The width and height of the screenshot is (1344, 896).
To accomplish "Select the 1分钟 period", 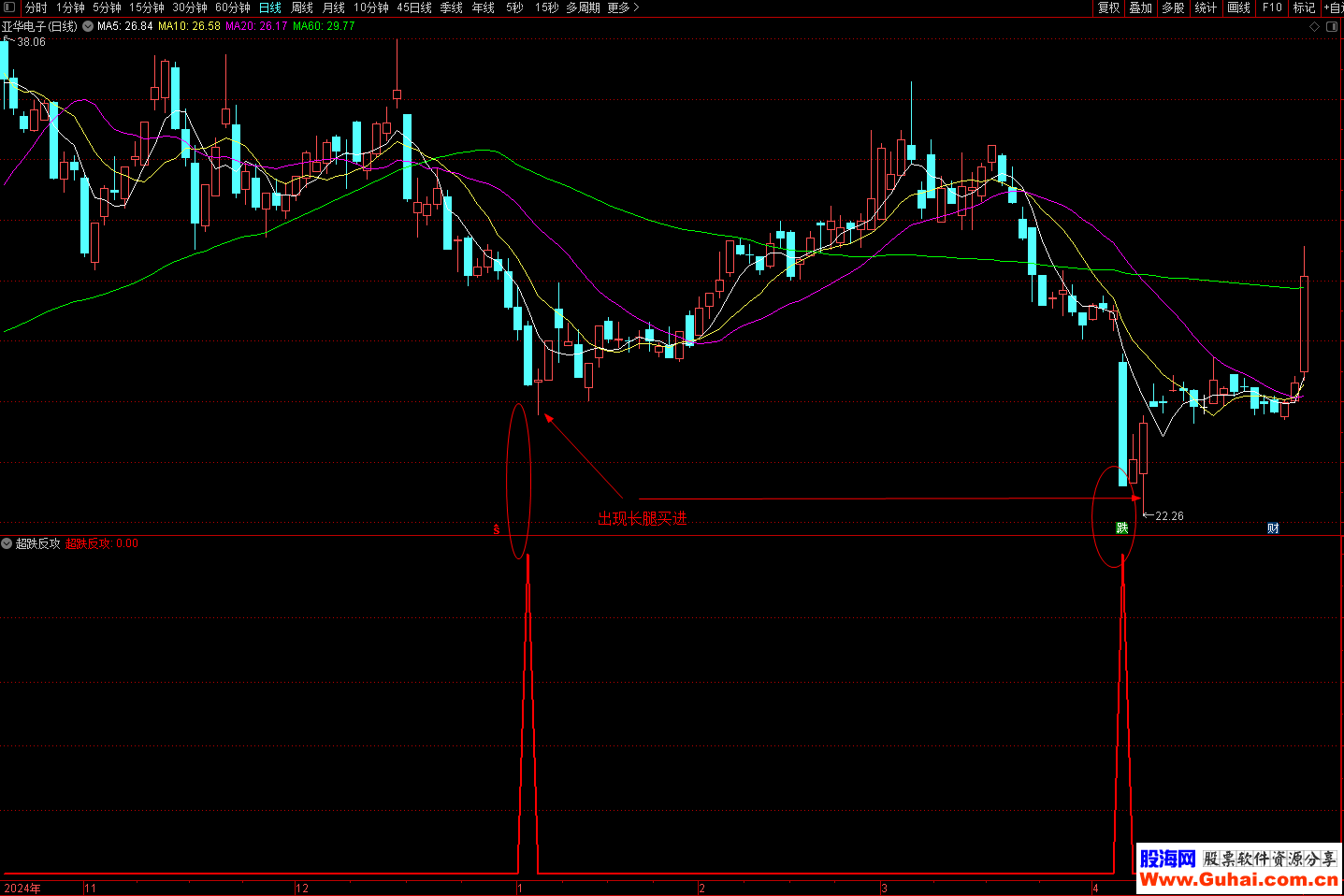I will (70, 7).
